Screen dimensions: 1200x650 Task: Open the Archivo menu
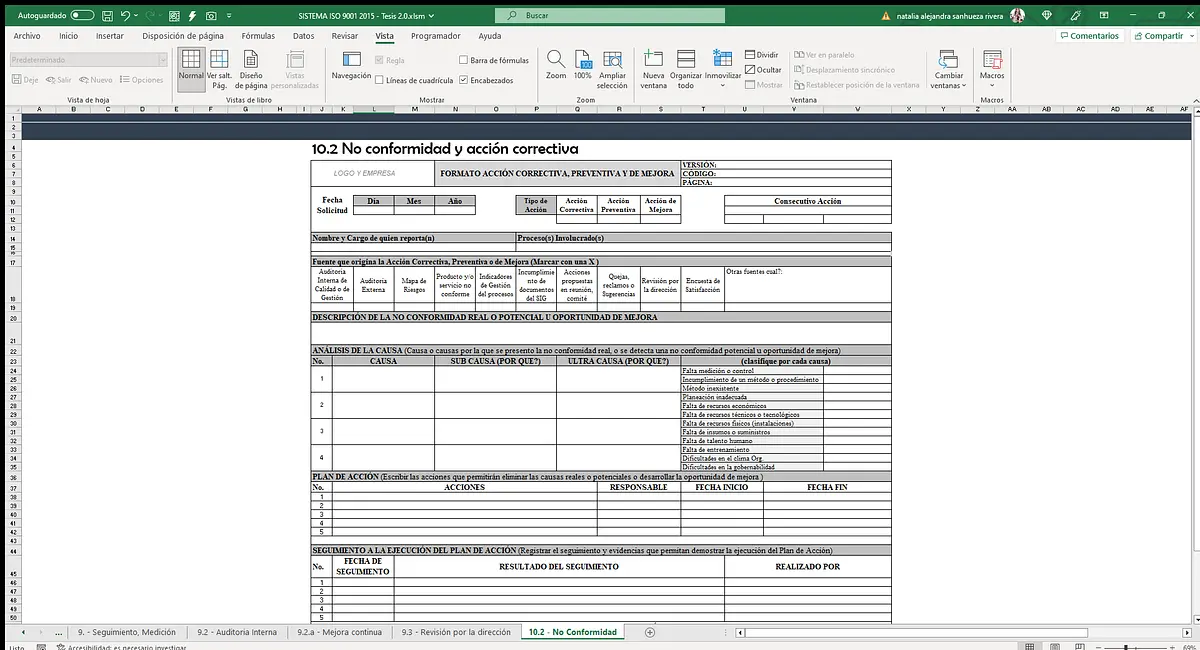[27, 36]
